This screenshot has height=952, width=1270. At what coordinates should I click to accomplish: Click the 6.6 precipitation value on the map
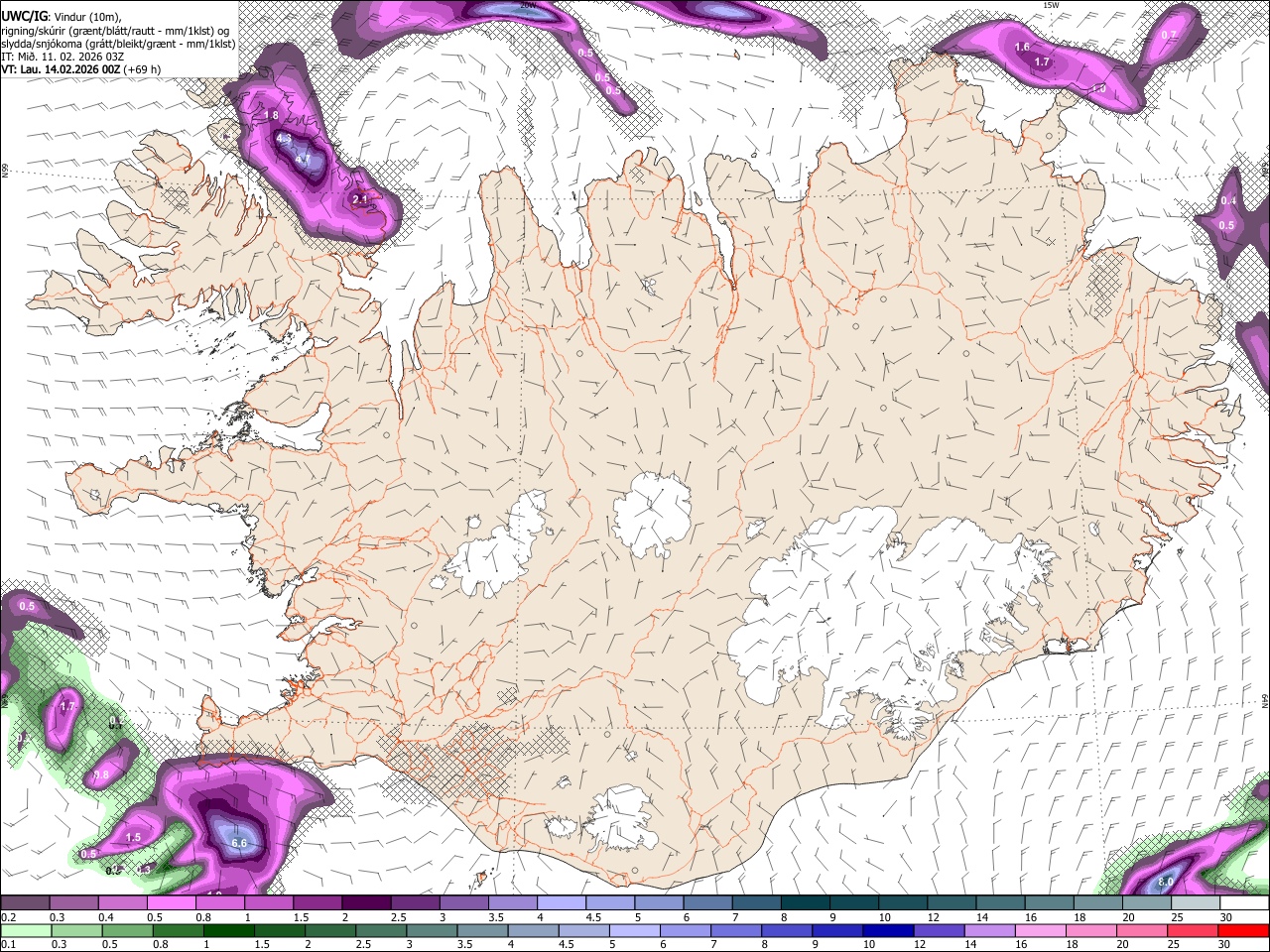pos(239,843)
